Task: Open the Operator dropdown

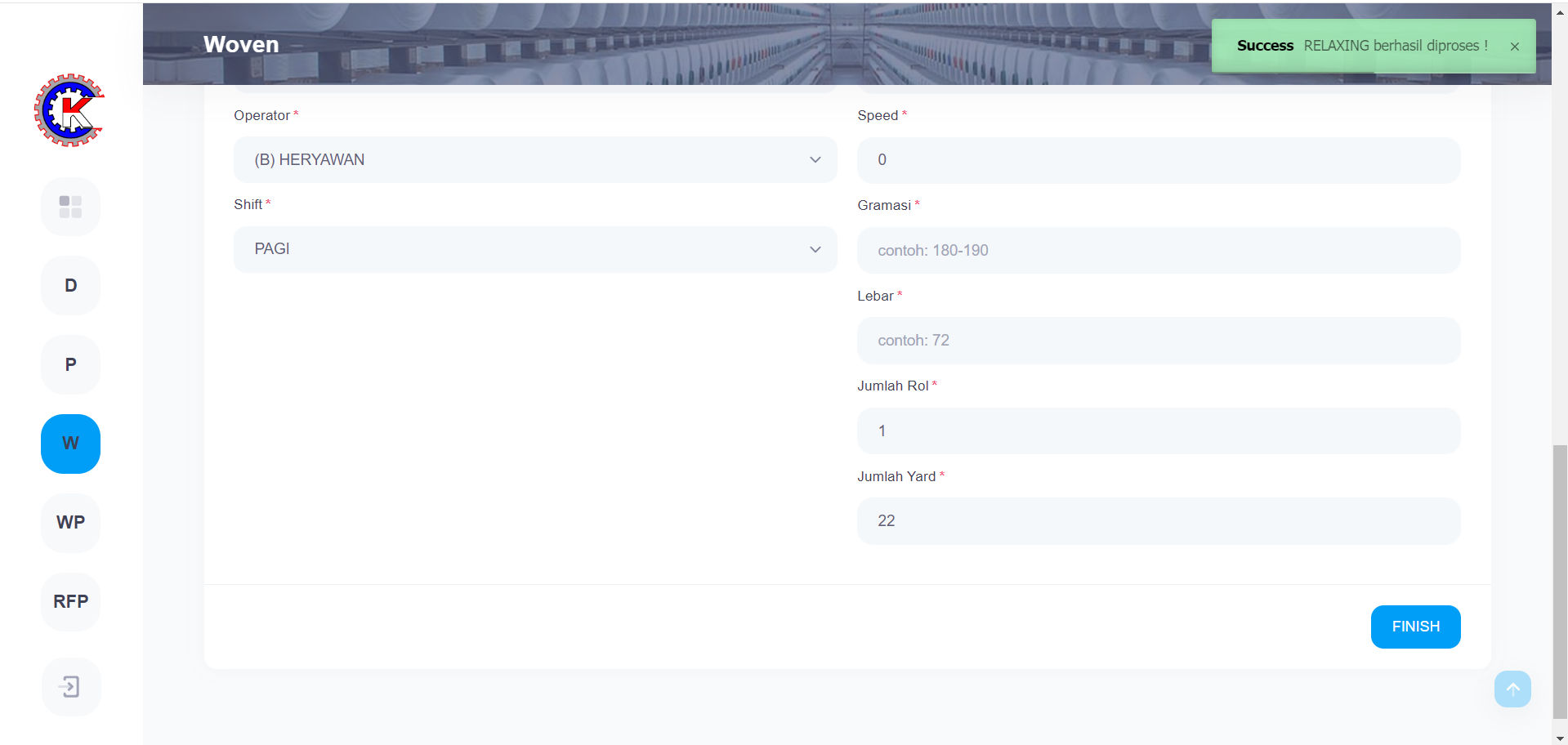Action: point(534,160)
